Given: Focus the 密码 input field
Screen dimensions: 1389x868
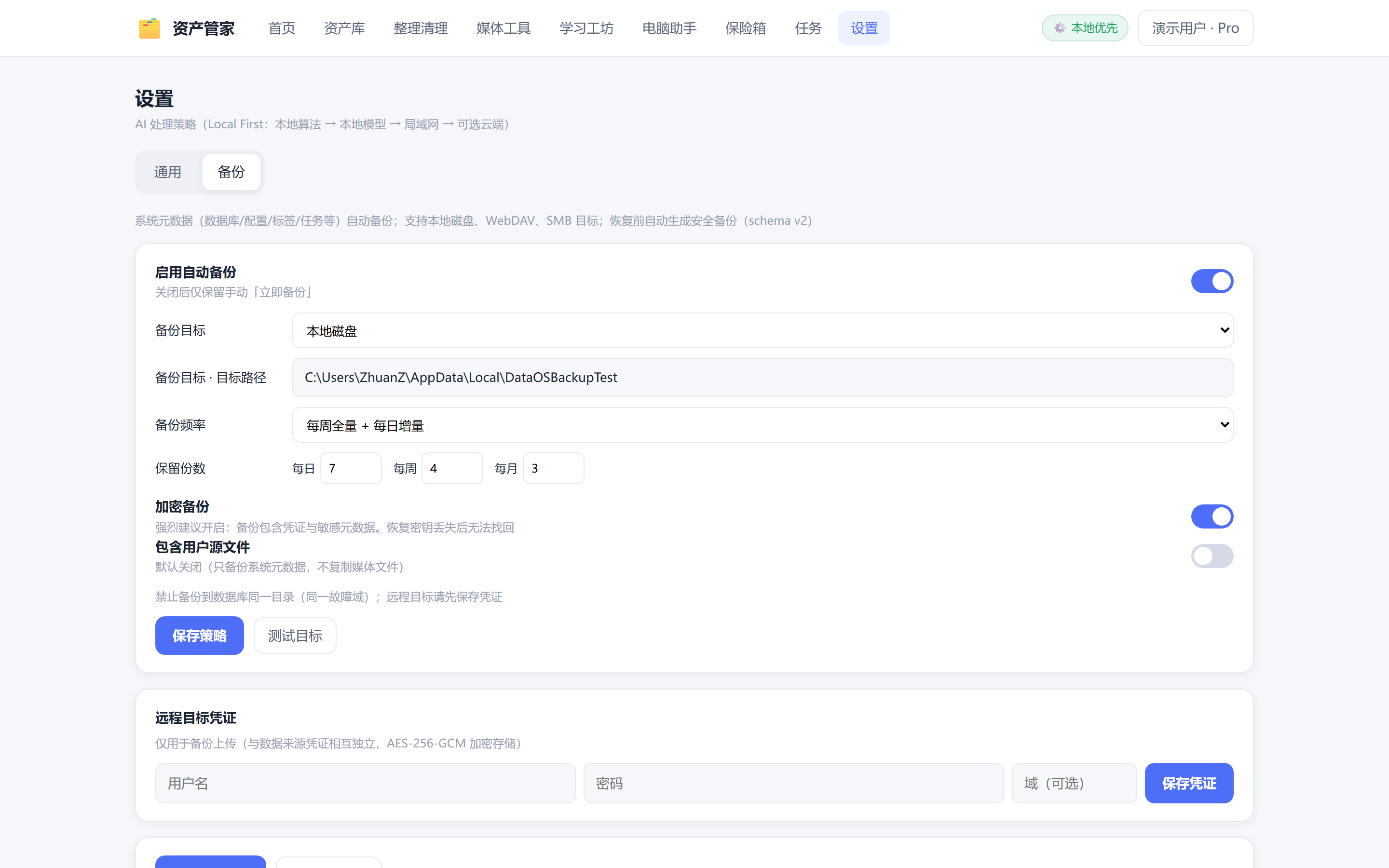Looking at the screenshot, I should (x=793, y=783).
